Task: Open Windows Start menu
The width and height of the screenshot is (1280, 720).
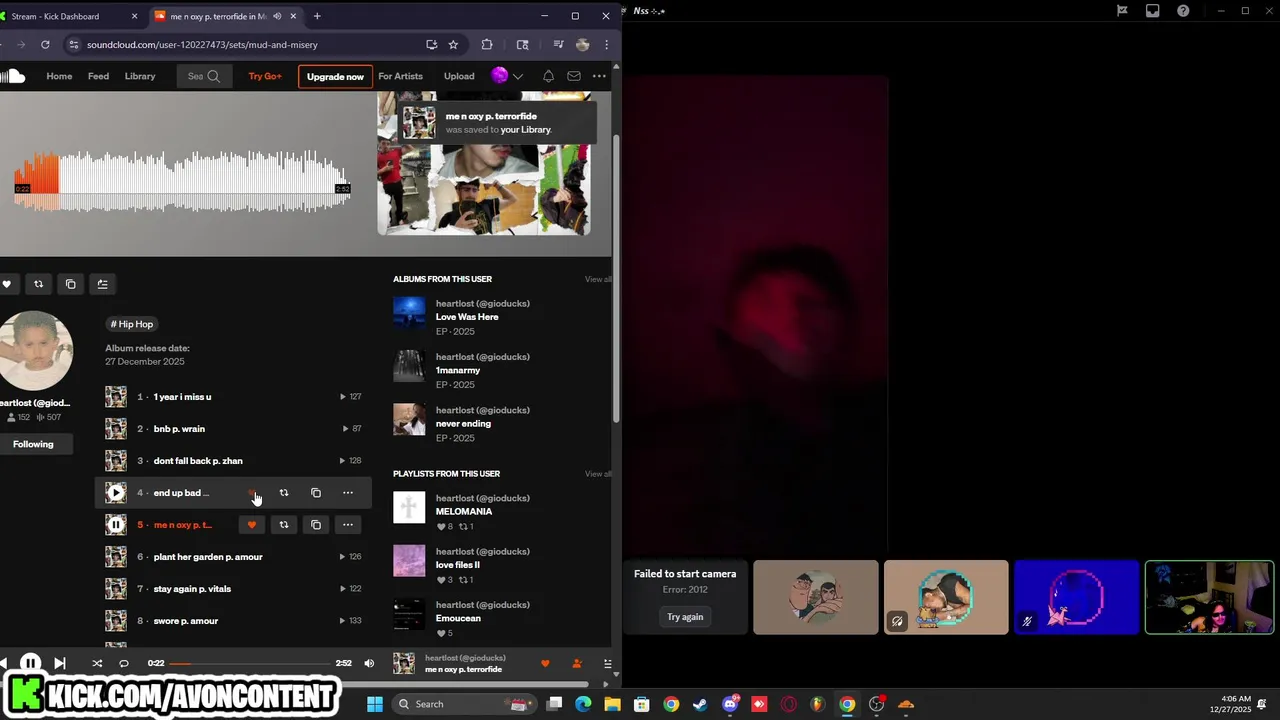Action: pyautogui.click(x=375, y=704)
